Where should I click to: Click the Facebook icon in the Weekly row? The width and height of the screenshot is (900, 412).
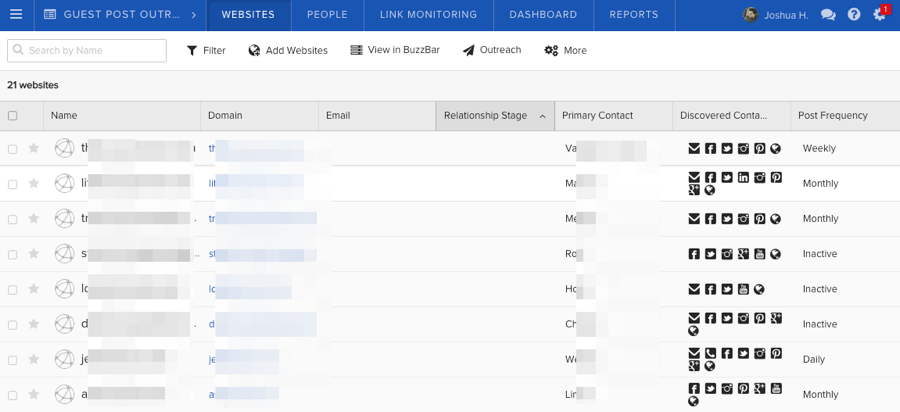tap(710, 149)
